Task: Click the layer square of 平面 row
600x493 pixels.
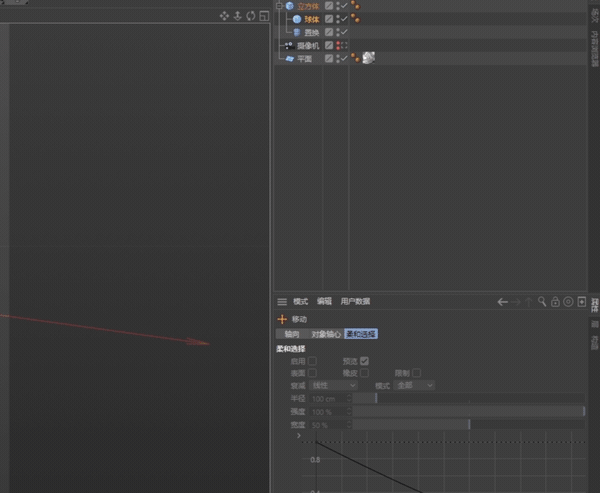Action: (x=329, y=58)
